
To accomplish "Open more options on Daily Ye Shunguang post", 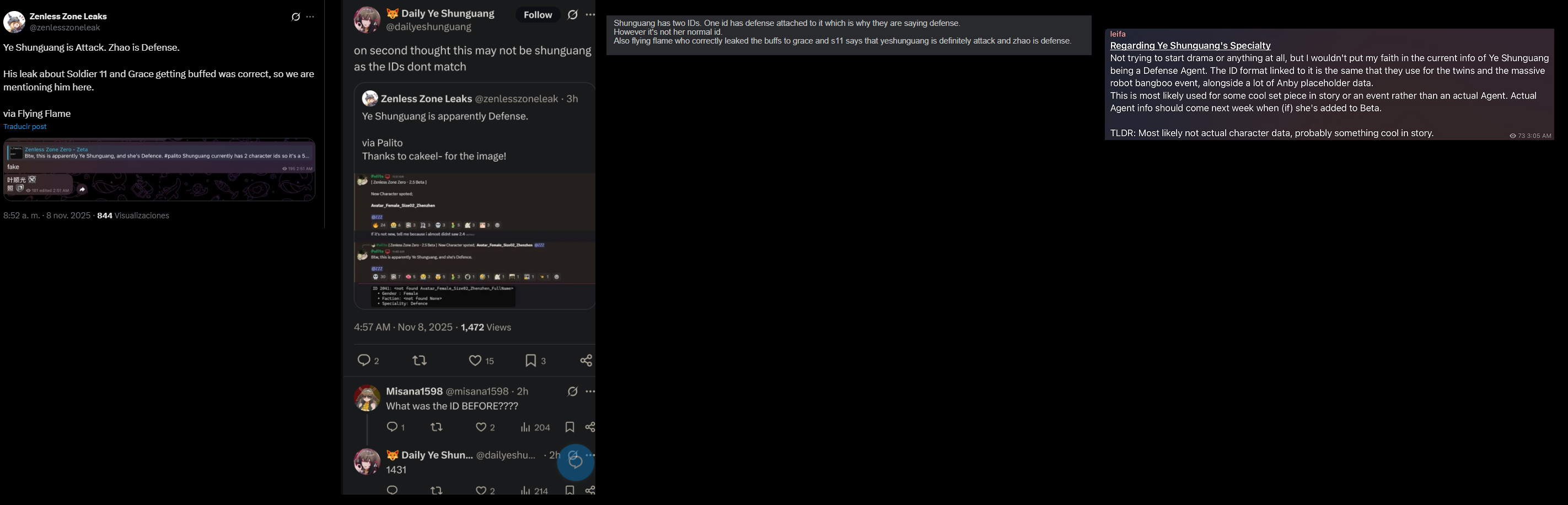I will (590, 14).
